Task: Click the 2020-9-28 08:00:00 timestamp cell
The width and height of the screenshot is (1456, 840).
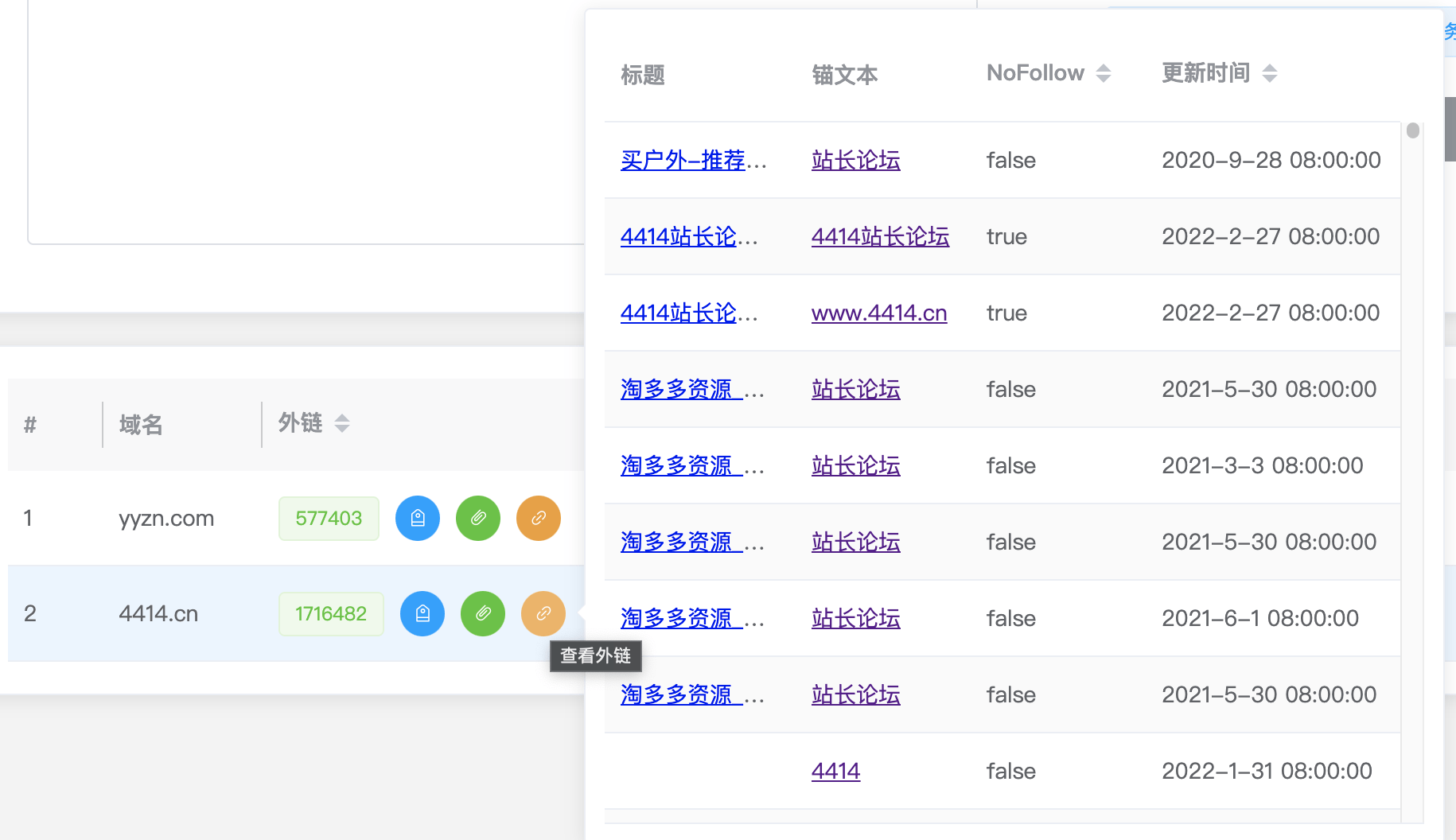Action: 1271,161
